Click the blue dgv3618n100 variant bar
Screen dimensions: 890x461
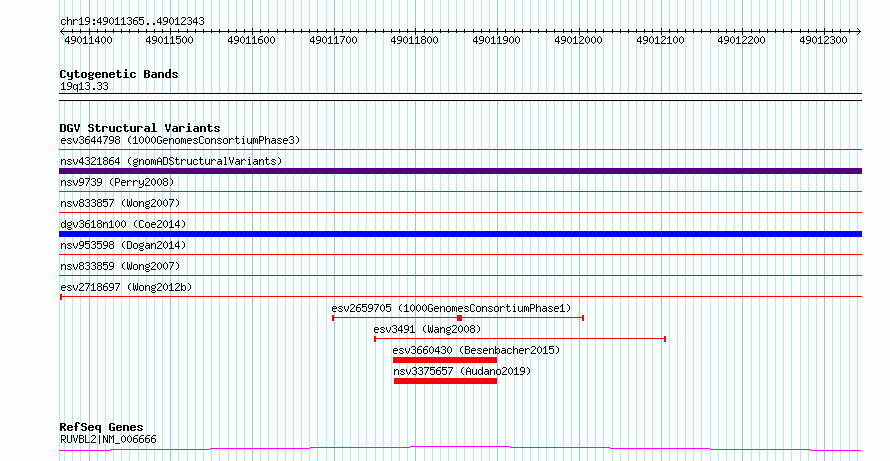pyautogui.click(x=460, y=234)
